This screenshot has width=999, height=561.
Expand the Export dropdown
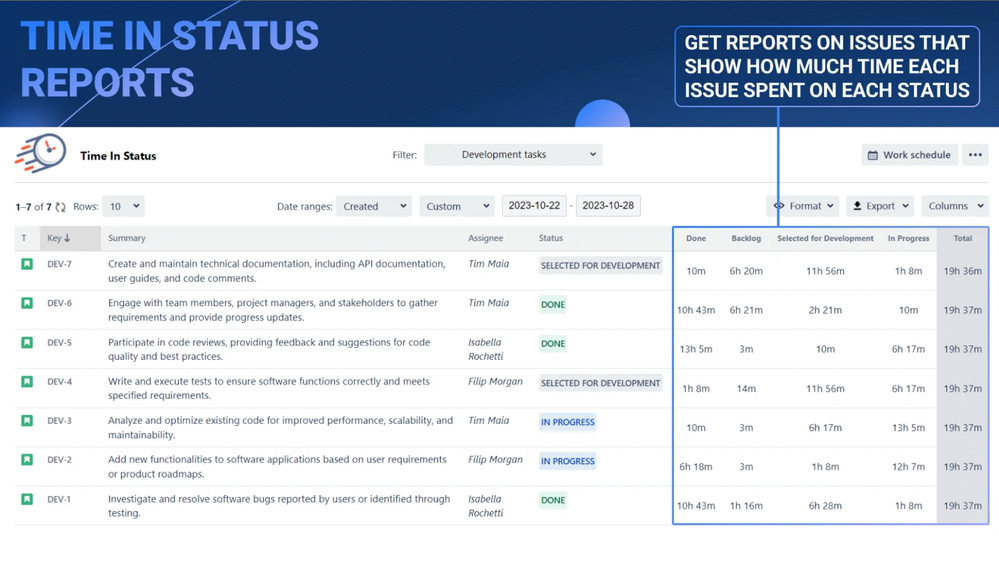pyautogui.click(x=880, y=206)
